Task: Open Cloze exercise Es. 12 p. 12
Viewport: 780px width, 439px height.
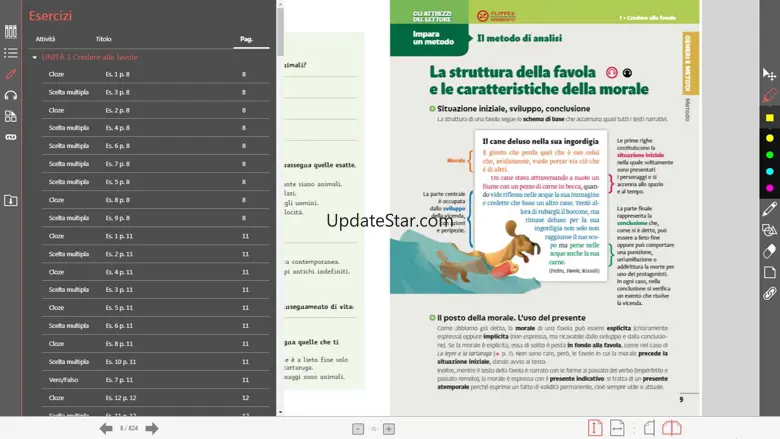Action: click(x=156, y=398)
